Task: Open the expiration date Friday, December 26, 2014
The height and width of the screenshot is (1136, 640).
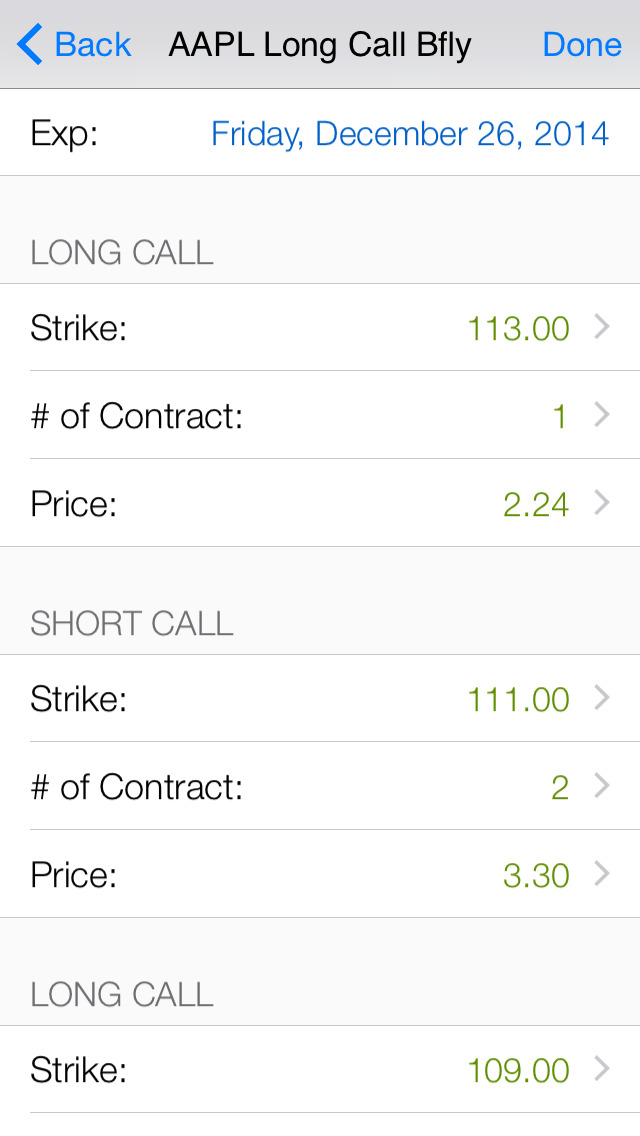Action: coord(410,133)
